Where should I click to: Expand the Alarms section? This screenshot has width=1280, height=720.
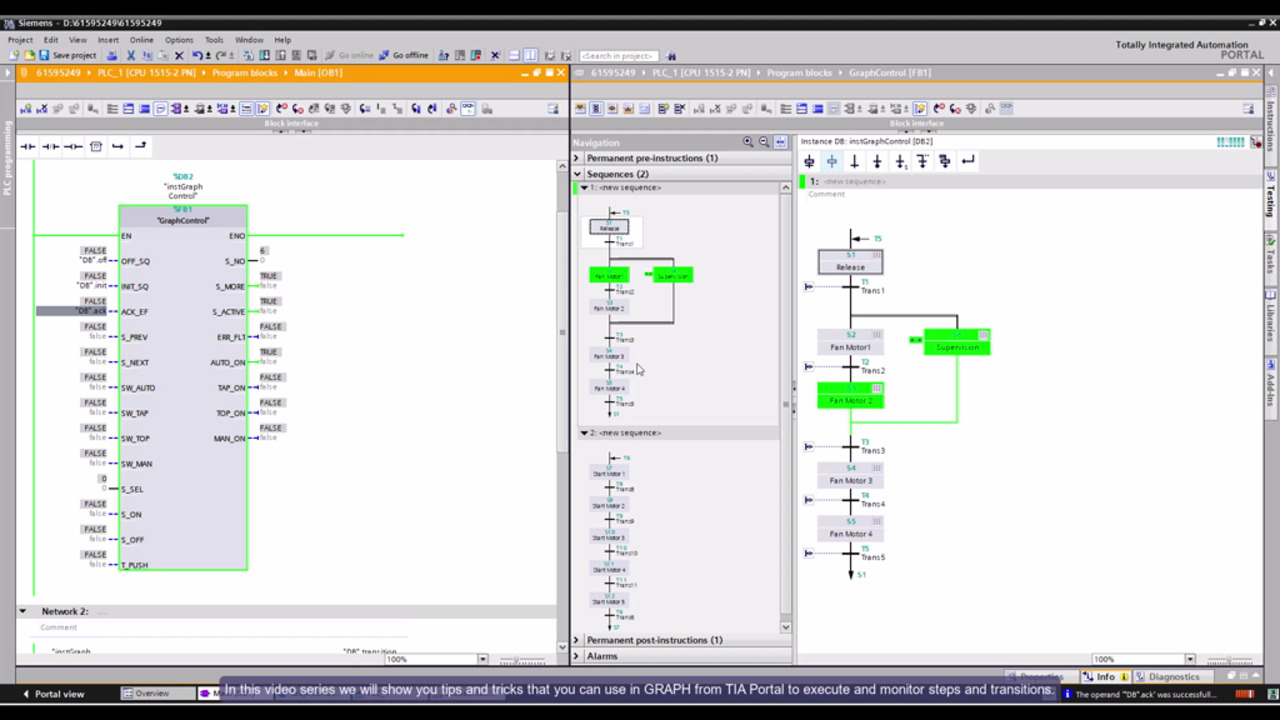click(x=577, y=656)
